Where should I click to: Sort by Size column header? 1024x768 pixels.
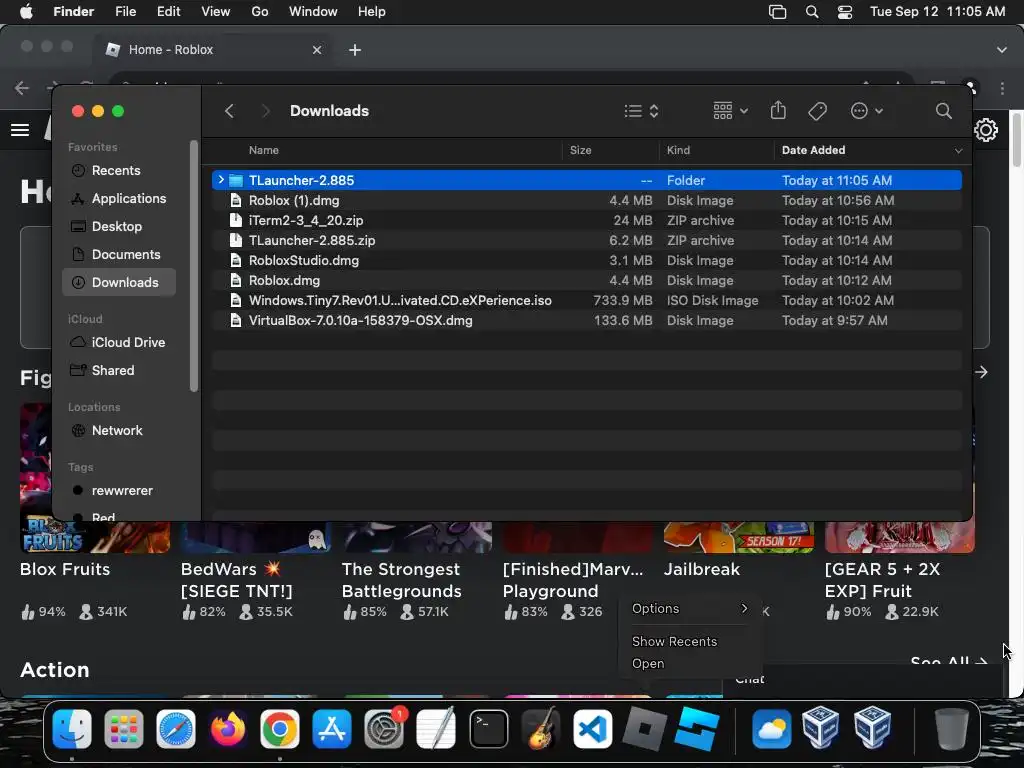coord(581,150)
